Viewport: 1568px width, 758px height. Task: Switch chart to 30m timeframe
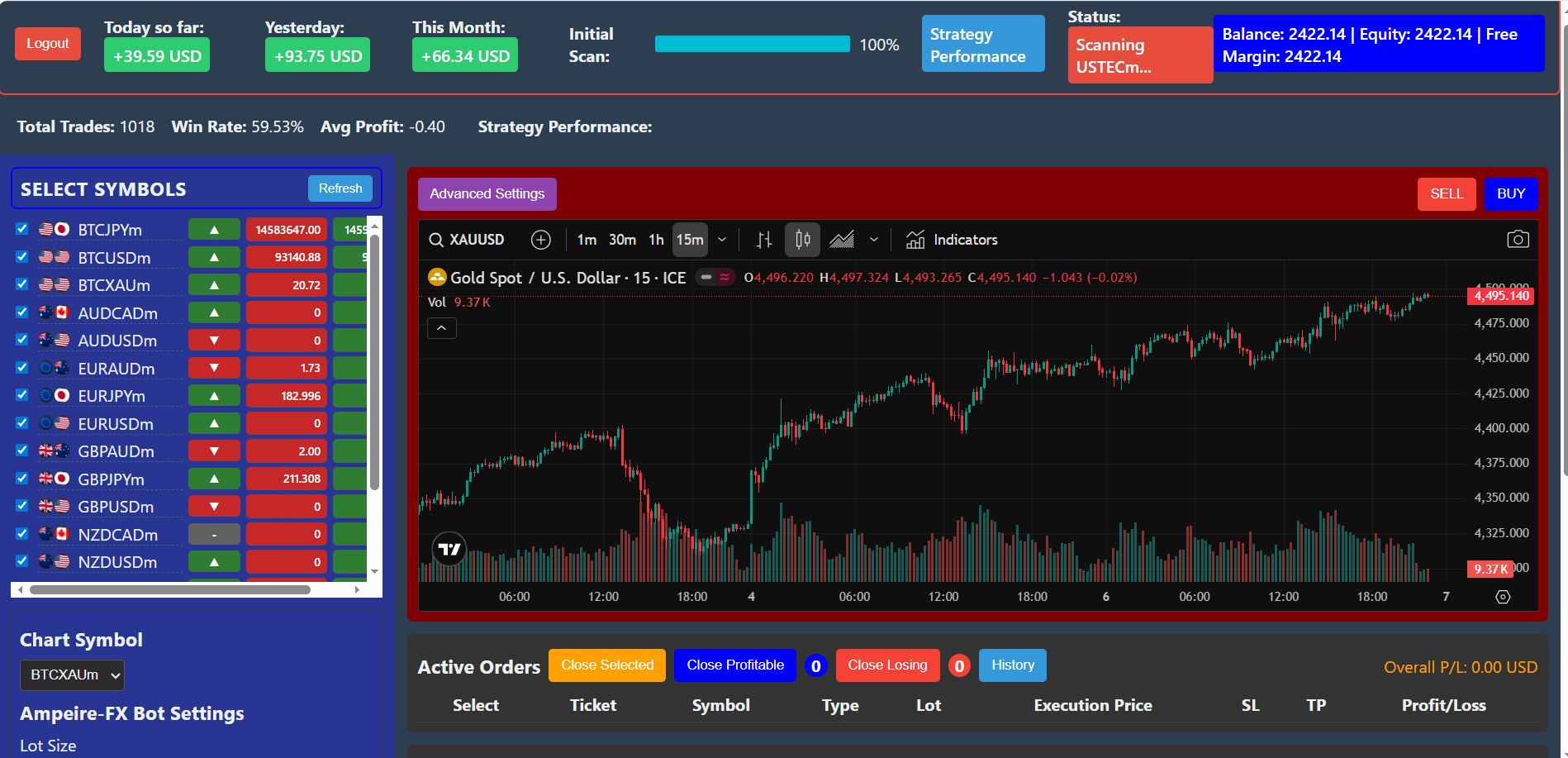pos(622,240)
